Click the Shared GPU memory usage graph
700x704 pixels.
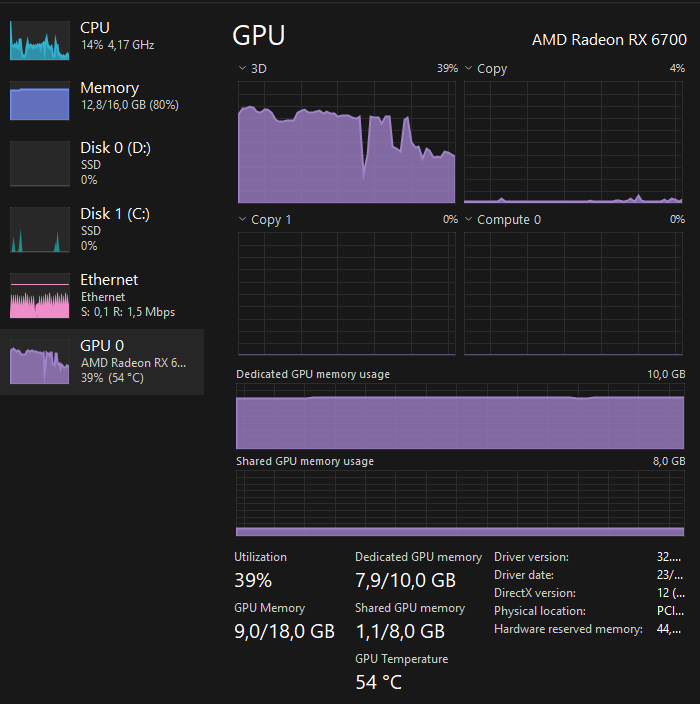click(460, 503)
